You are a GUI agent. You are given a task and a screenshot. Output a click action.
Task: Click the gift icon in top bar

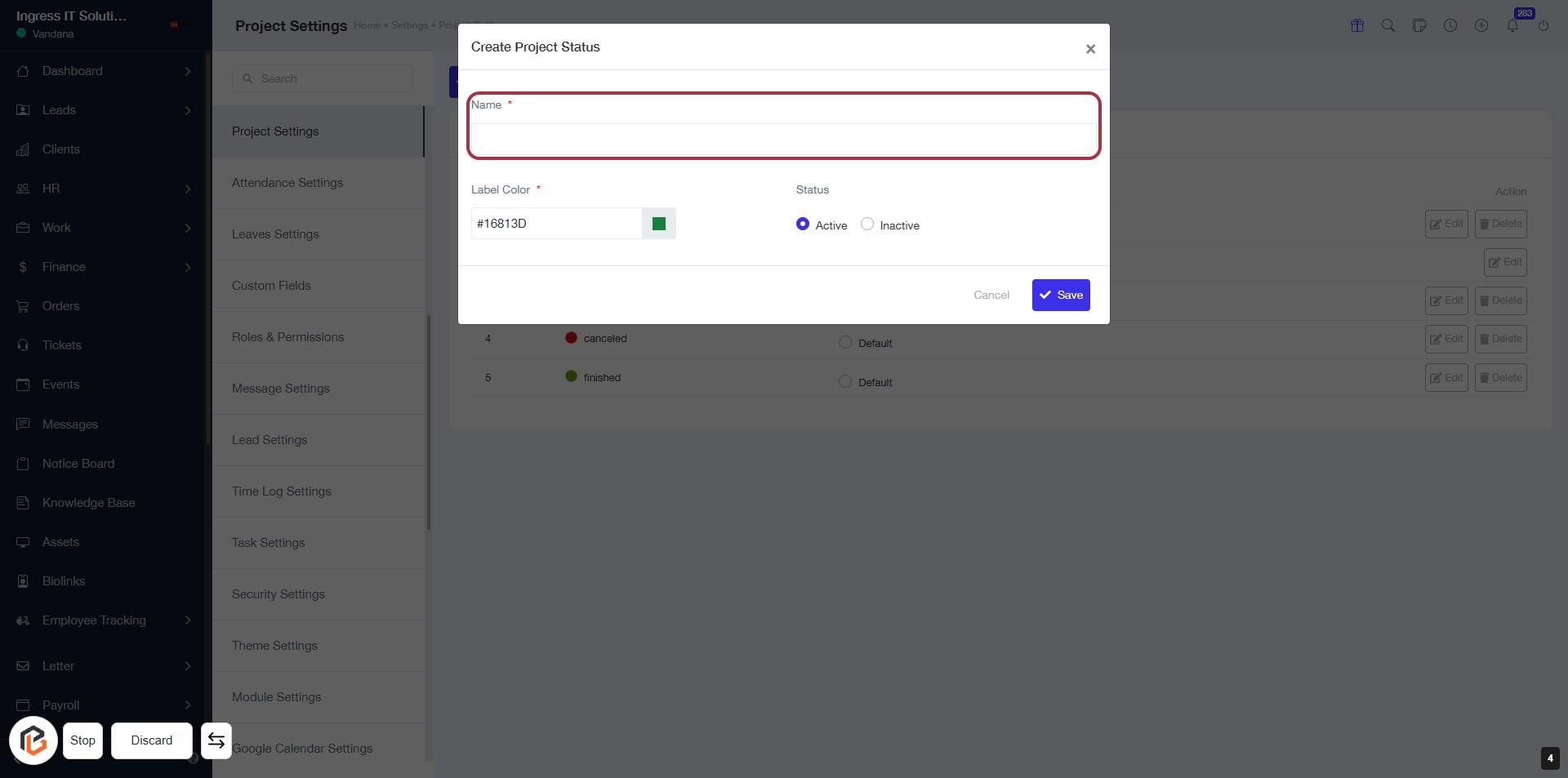pos(1357,25)
